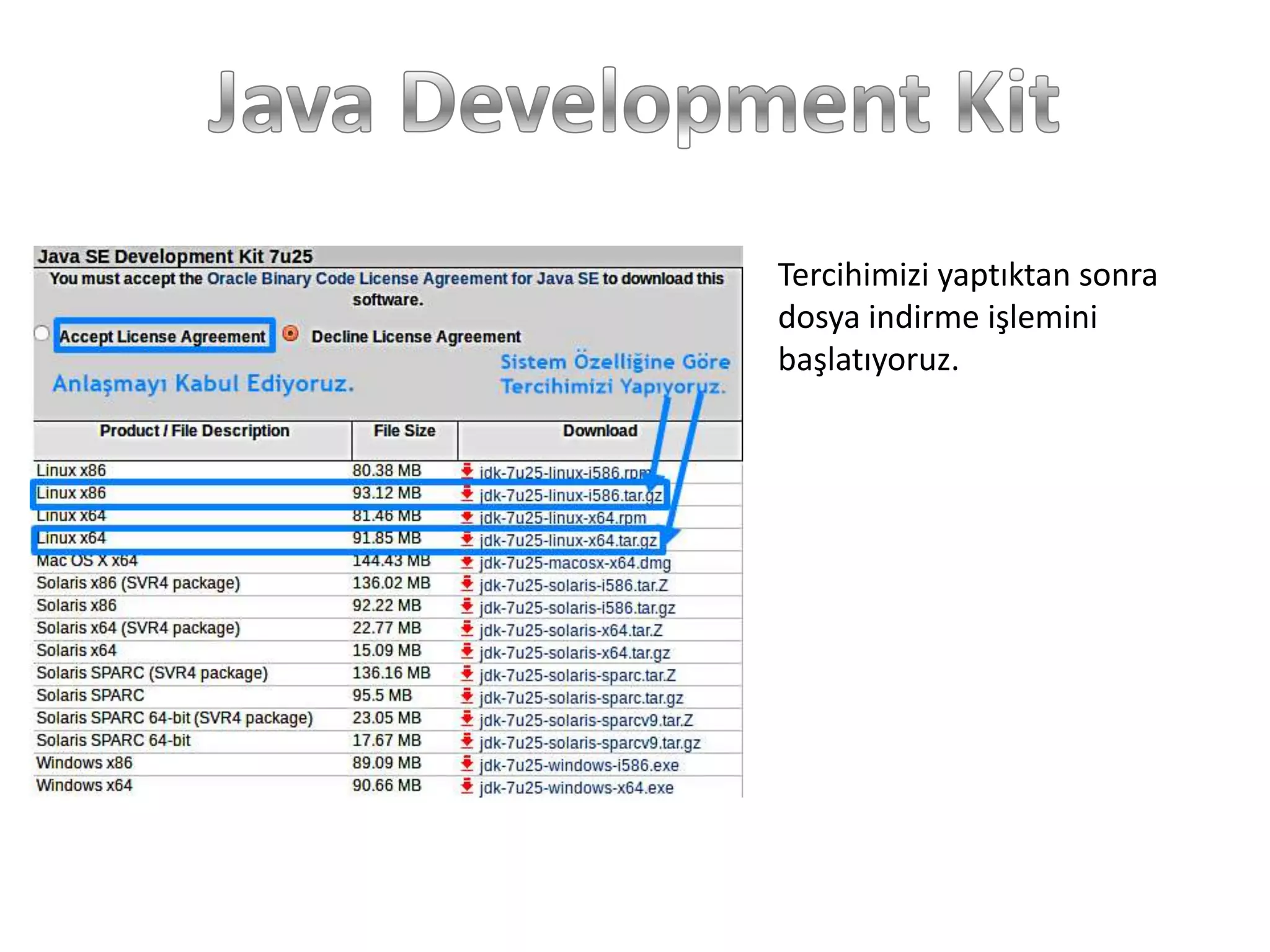The width and height of the screenshot is (1270, 952).
Task: Click download arrow icon for jdk-7u25-linux-x64.tar.gz
Action: pyautogui.click(x=468, y=539)
